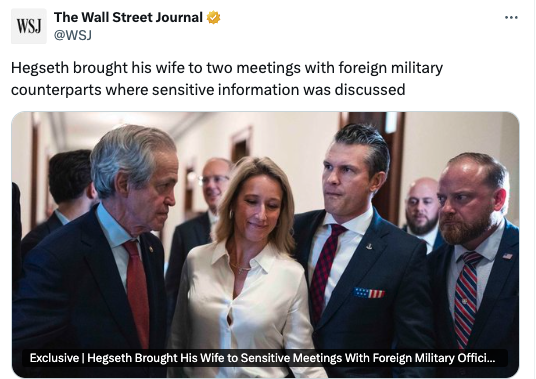Click the word Exclusive in image caption
This screenshot has width=536, height=379.
[54, 358]
